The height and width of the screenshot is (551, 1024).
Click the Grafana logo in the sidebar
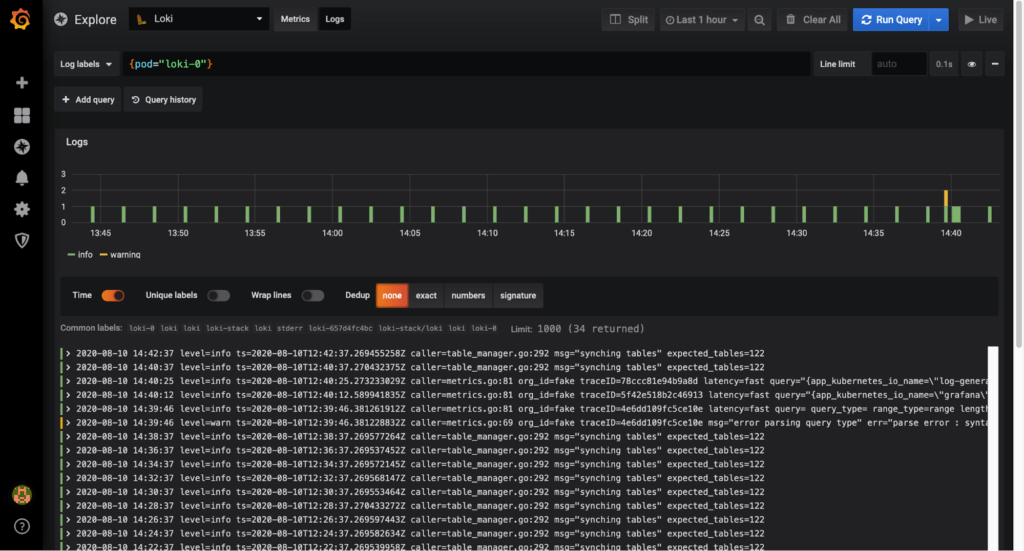[21, 19]
